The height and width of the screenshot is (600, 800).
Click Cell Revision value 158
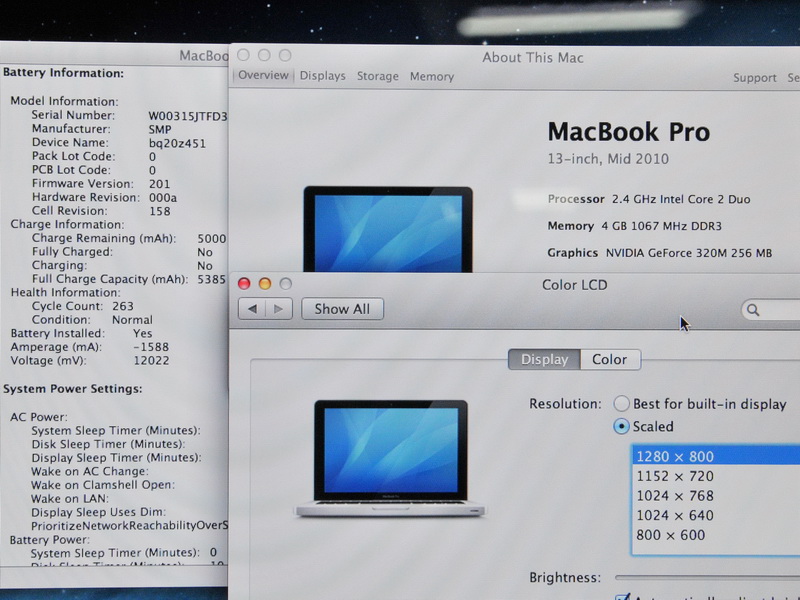pyautogui.click(x=160, y=211)
